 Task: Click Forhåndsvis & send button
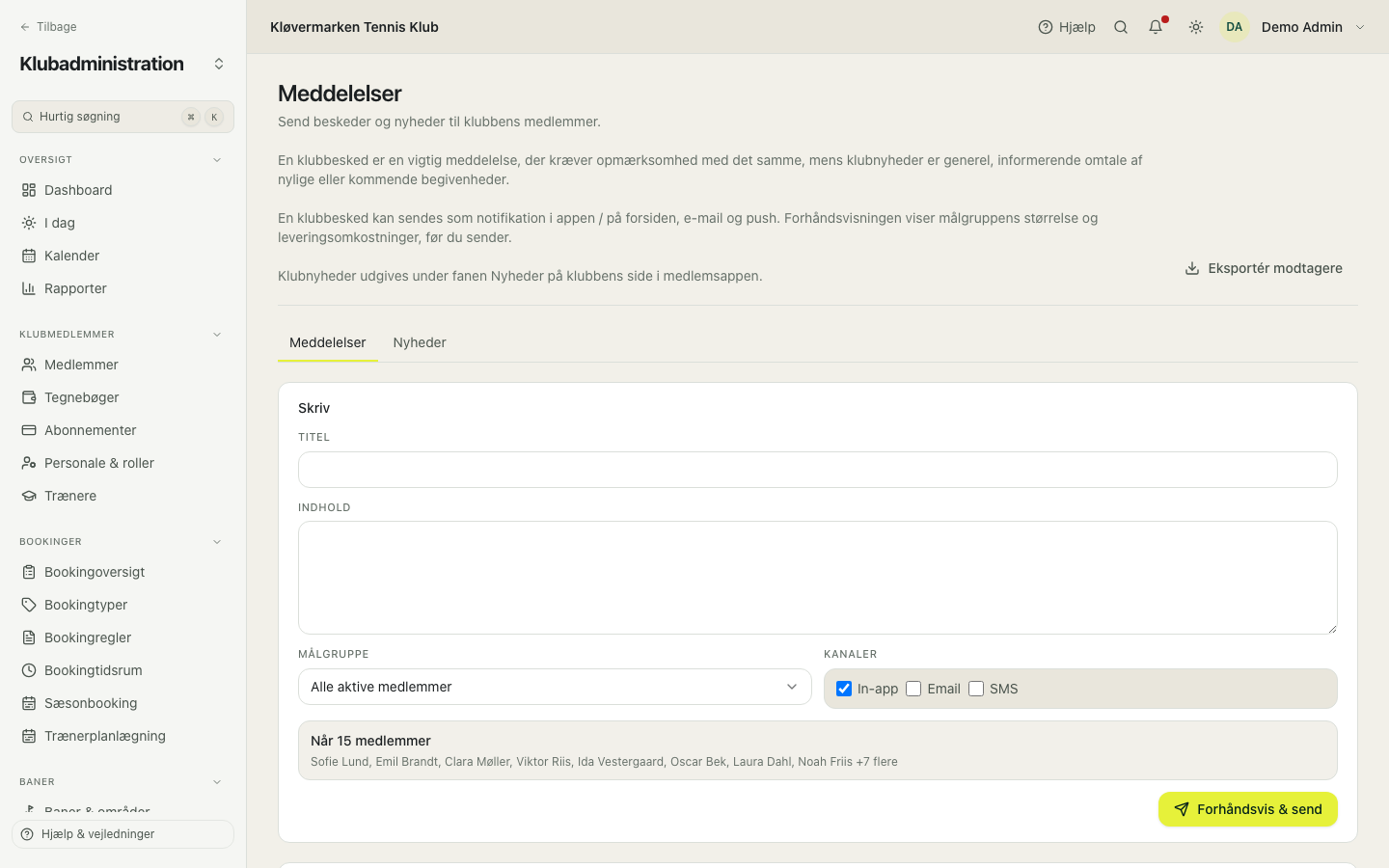point(1248,809)
